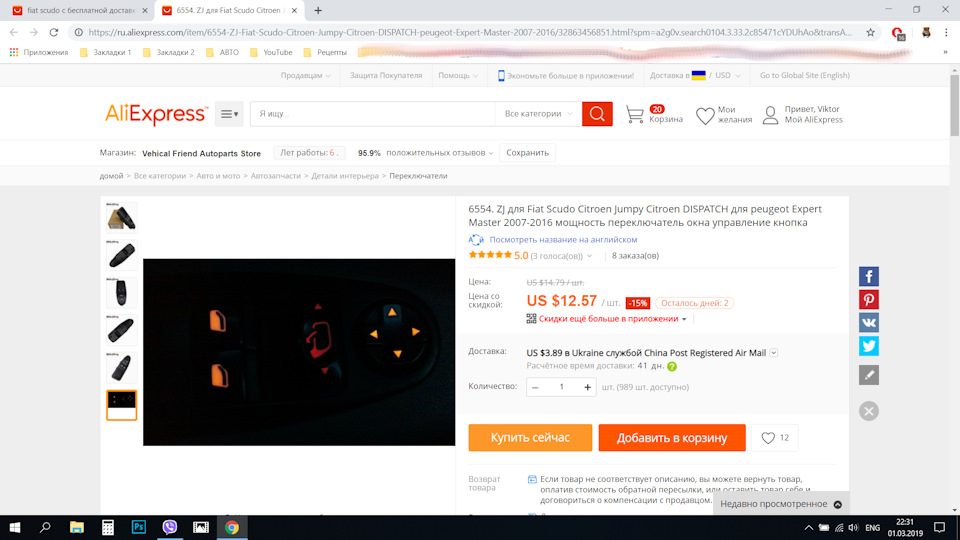Bookmark this page with the star icon
960x540 pixels.
870,32
